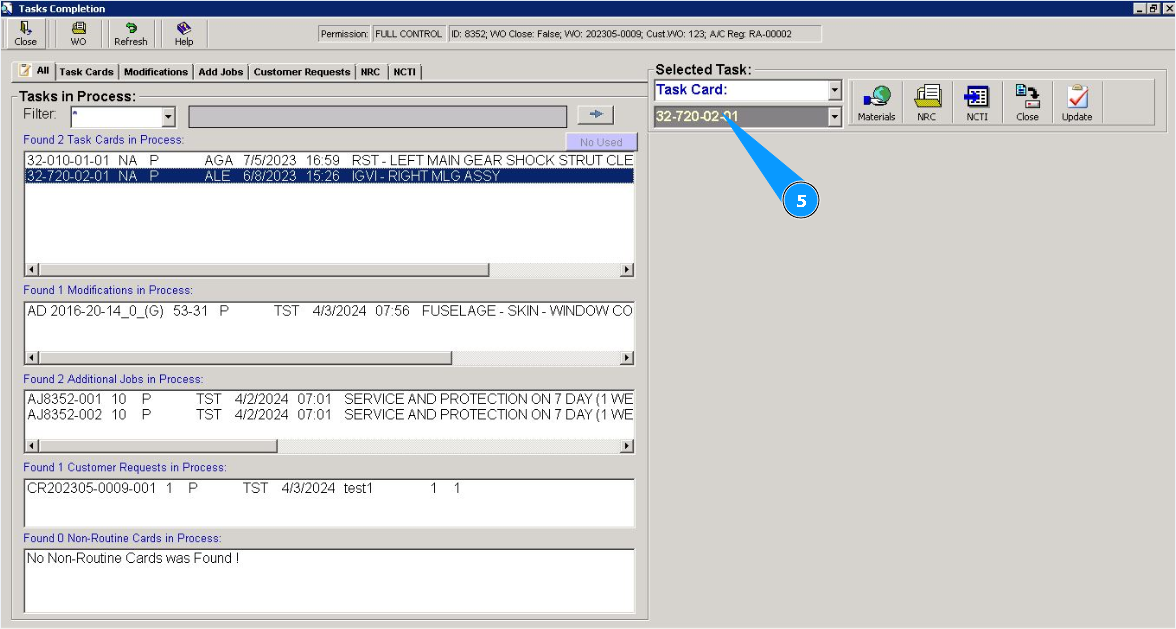Click the Close icon in Selected Task panel
Screen dimensions: 1176x629
click(x=1028, y=103)
